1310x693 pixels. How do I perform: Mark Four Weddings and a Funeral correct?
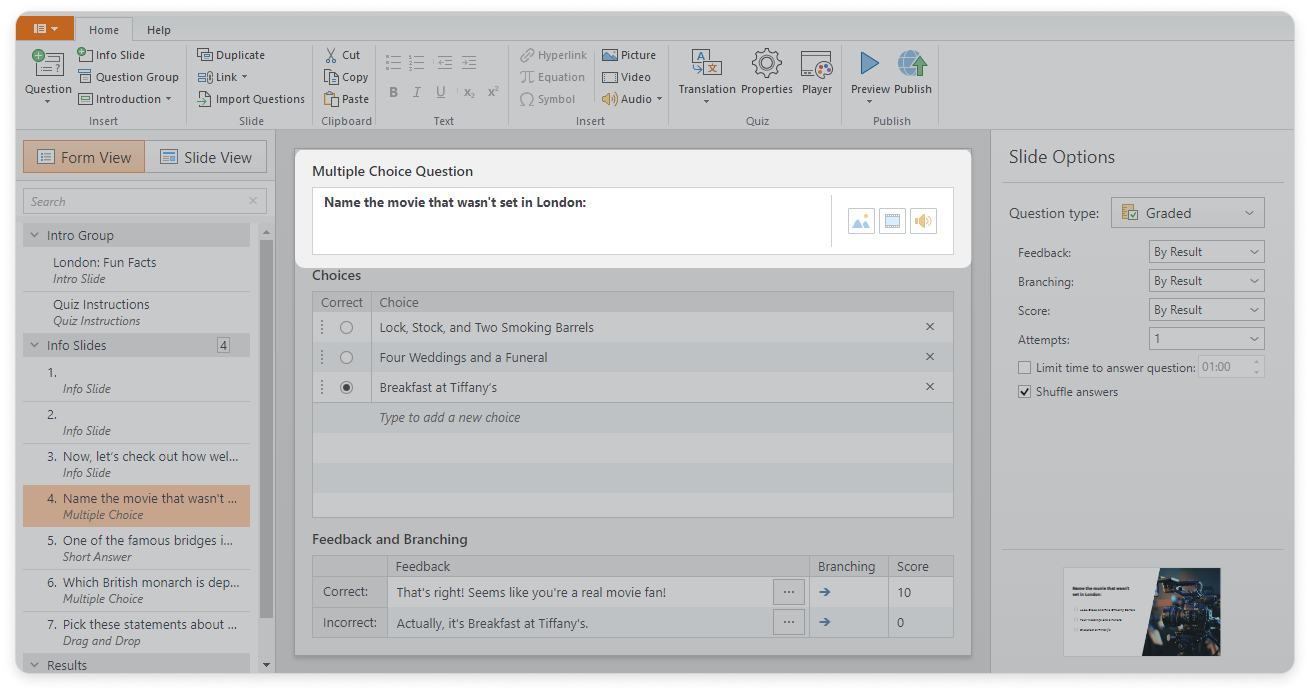point(346,358)
